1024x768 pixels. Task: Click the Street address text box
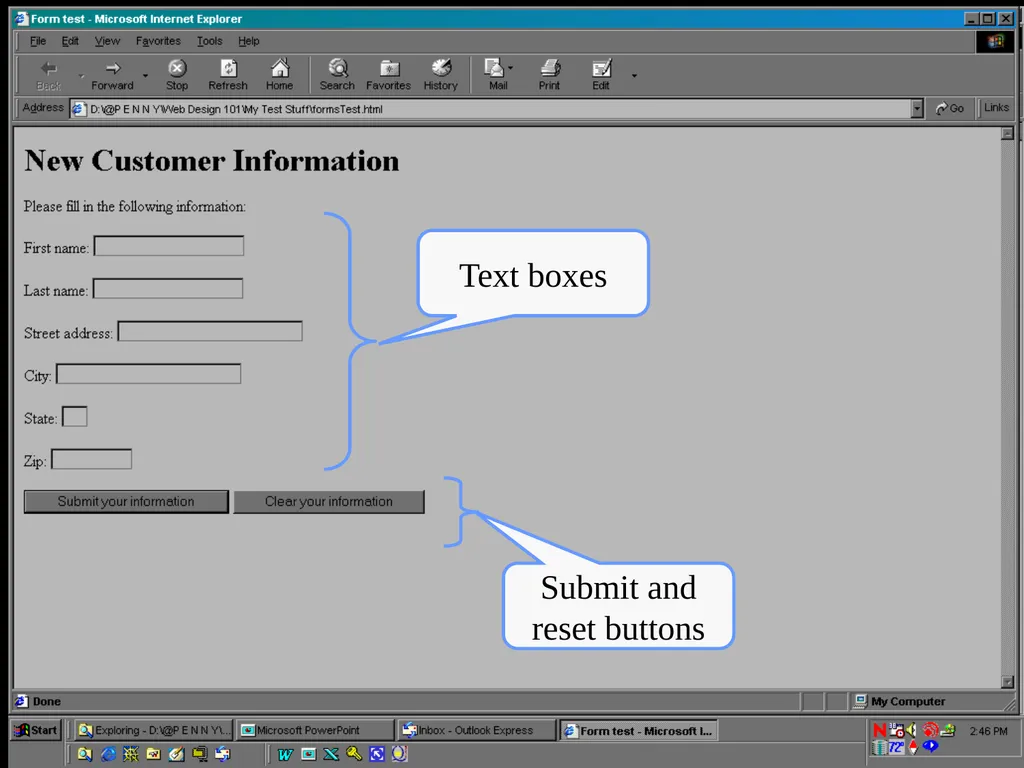(x=210, y=331)
